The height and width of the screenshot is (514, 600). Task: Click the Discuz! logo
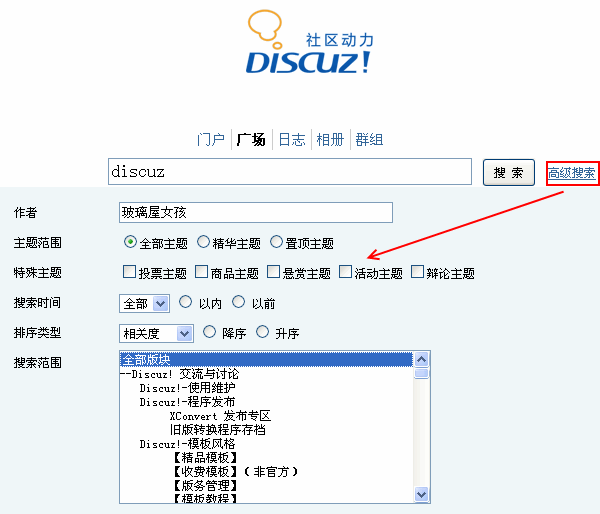310,42
